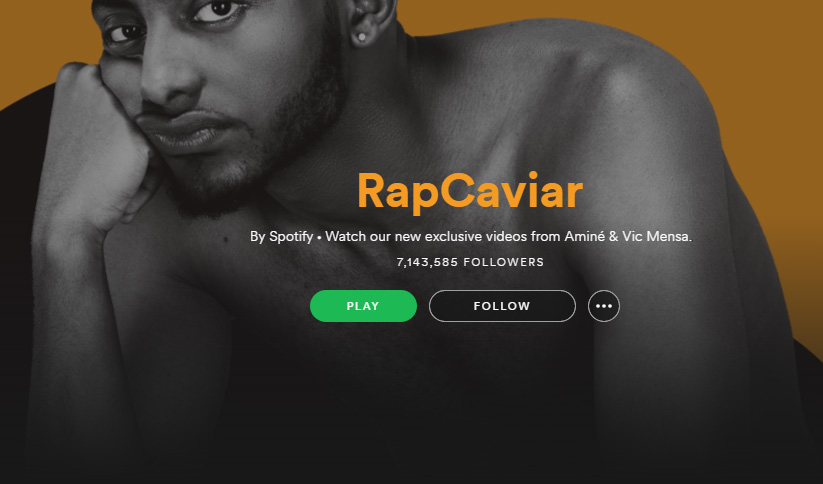823x484 pixels.
Task: Select the word FOLLOWERS under the description
Action: [x=503, y=262]
